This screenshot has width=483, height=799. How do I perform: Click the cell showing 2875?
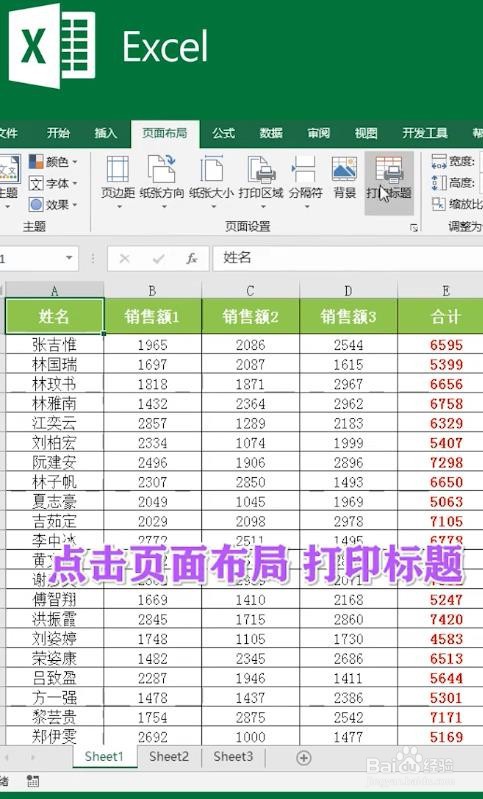coord(250,717)
